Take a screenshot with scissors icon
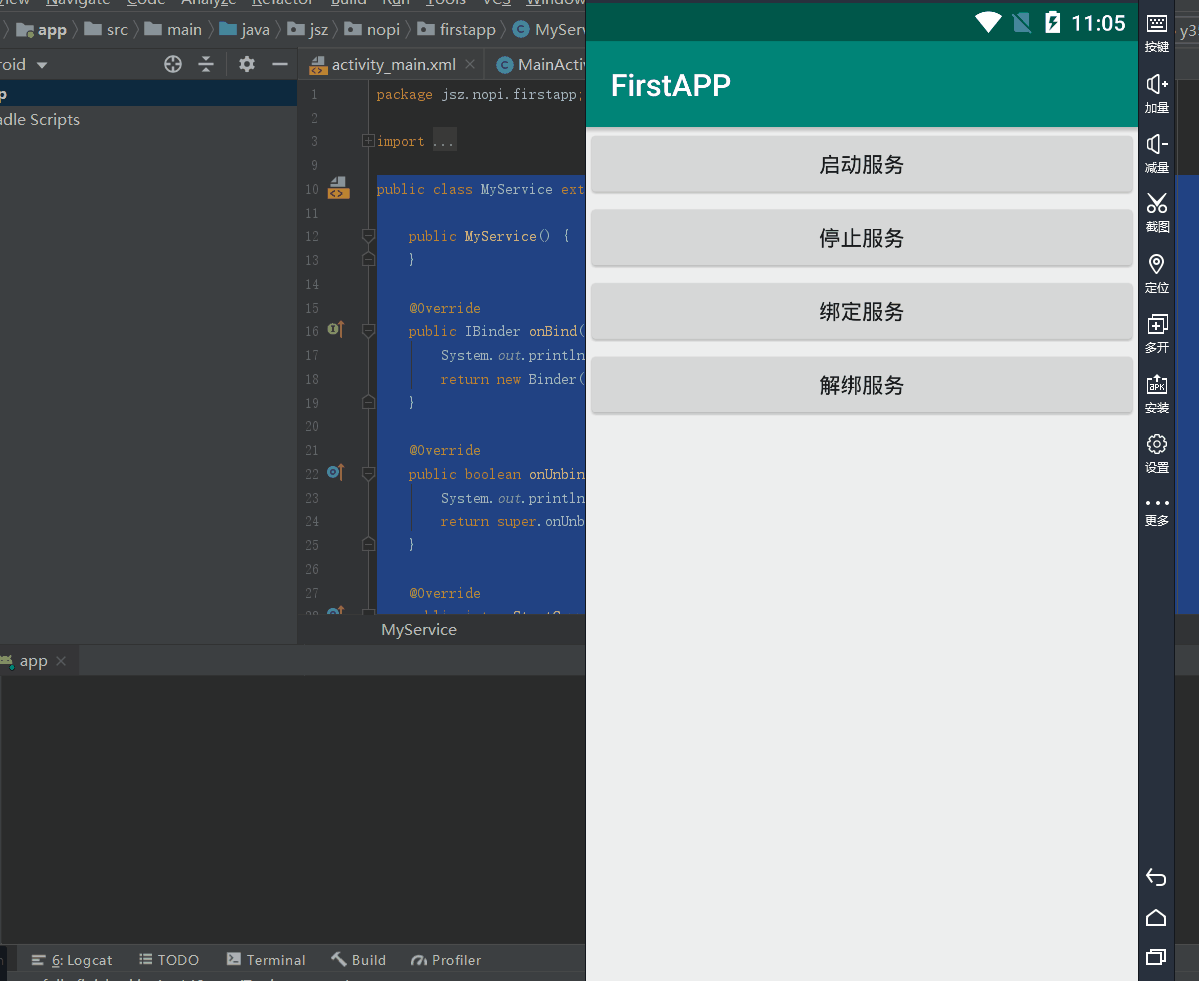This screenshot has width=1199, height=981. [1156, 204]
